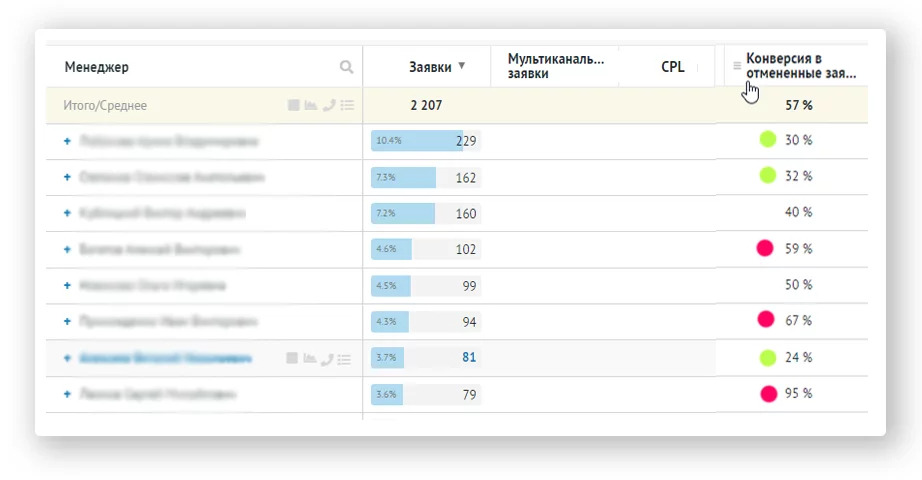Click the green indicator next to 30 %
The height and width of the screenshot is (480, 922).
[768, 140]
